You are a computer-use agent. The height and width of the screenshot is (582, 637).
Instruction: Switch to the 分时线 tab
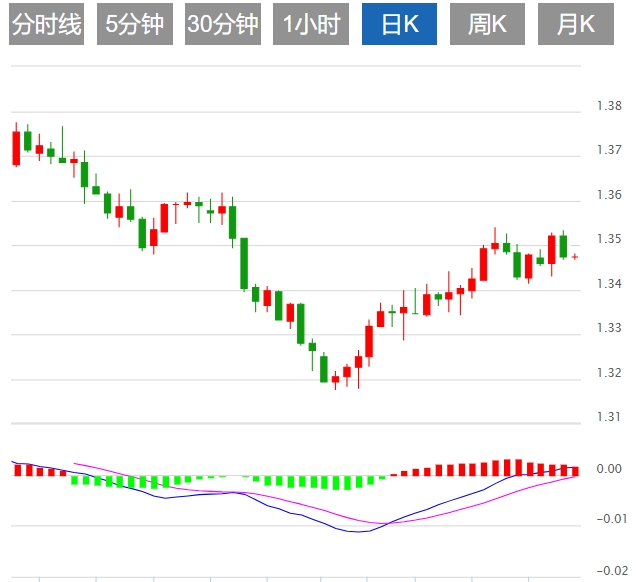pyautogui.click(x=47, y=24)
